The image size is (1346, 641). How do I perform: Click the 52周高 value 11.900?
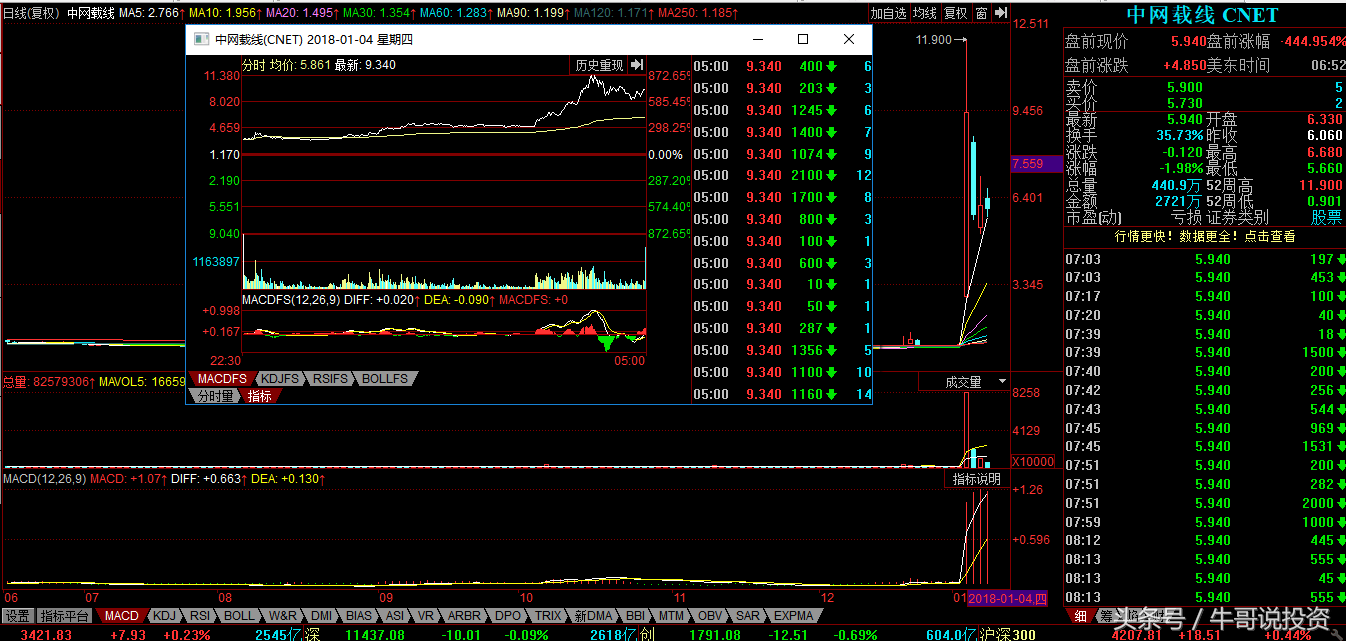tap(1320, 185)
